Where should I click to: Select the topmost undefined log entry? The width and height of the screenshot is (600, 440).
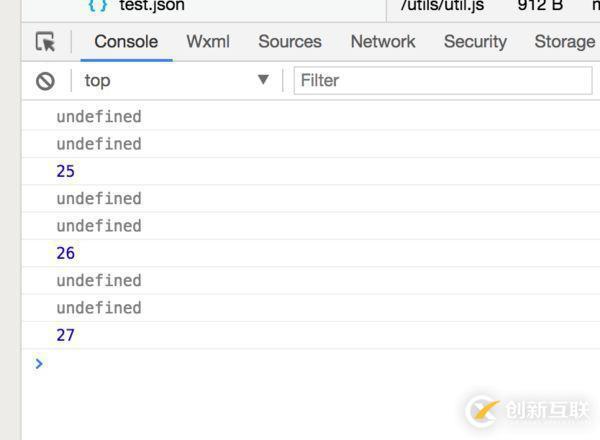99,117
